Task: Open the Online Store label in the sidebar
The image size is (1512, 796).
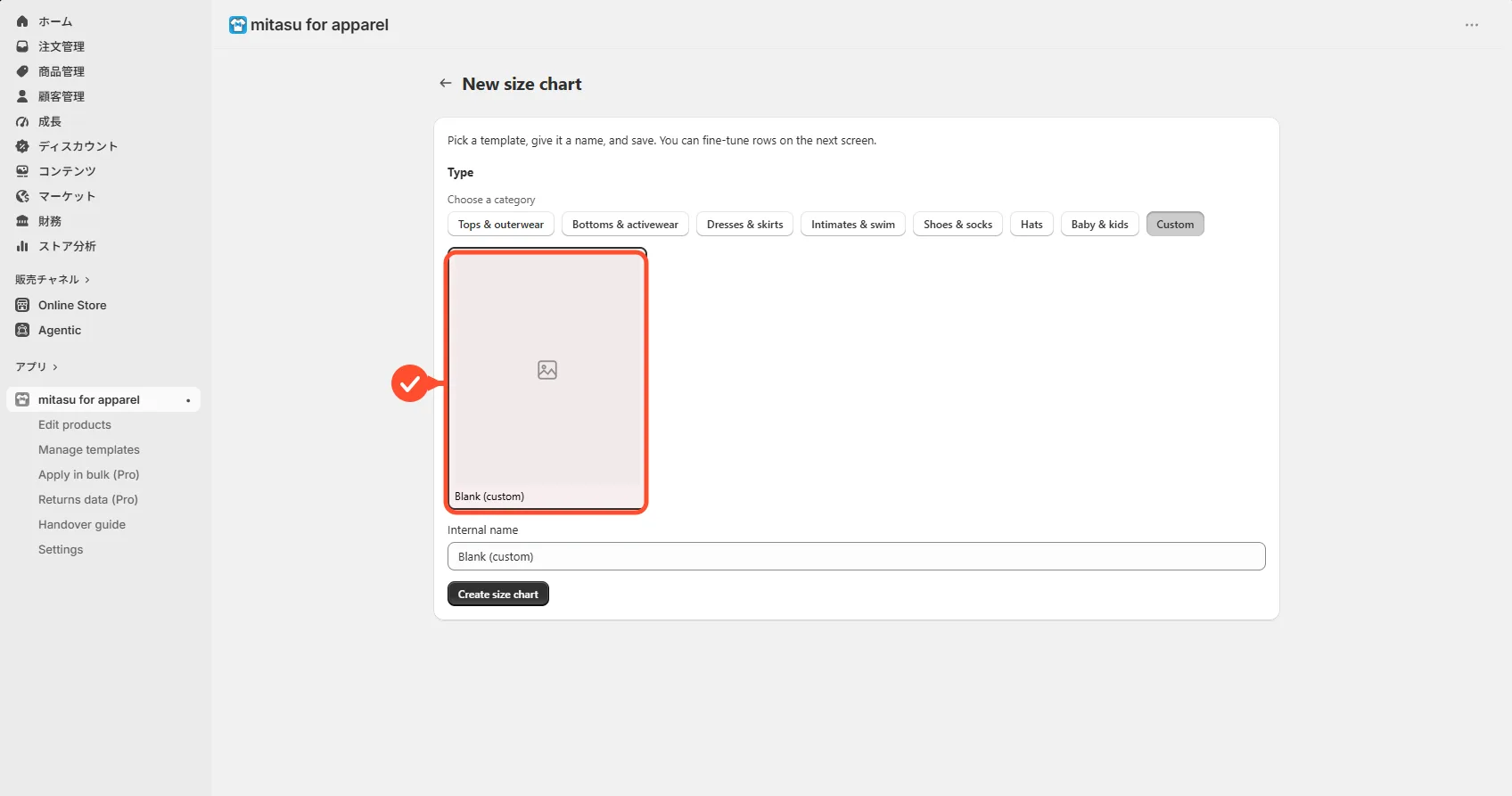Action: click(72, 305)
